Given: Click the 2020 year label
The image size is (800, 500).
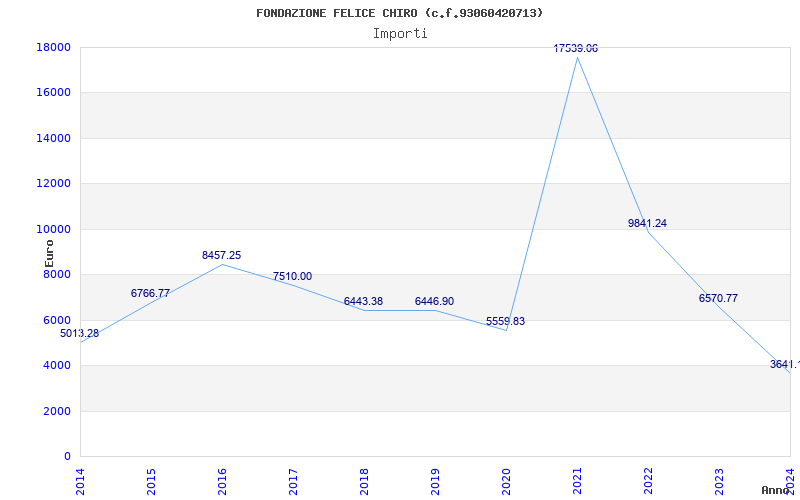Looking at the screenshot, I should [506, 482].
